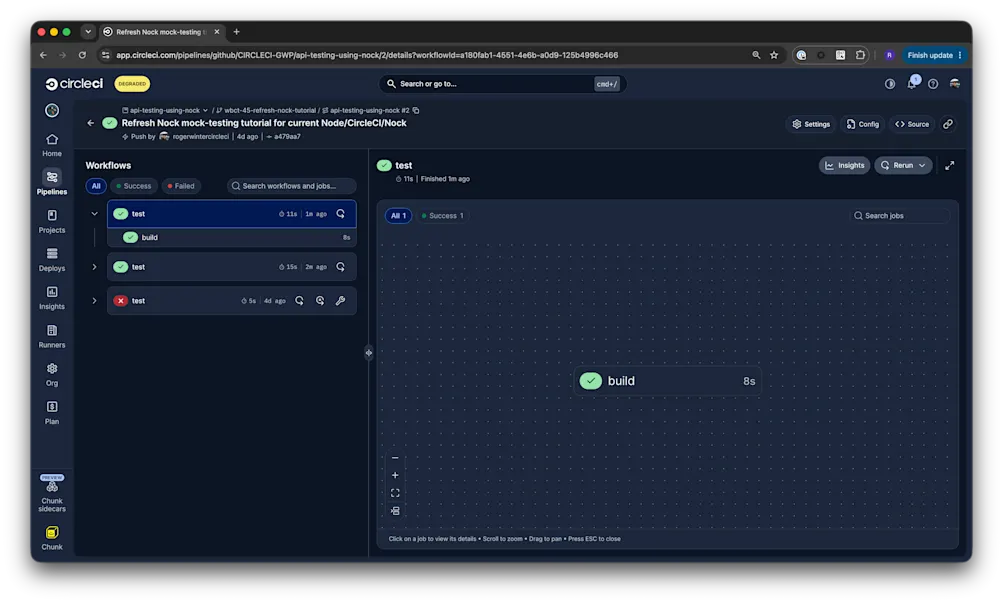Select the All 1 jobs filter

coord(399,215)
